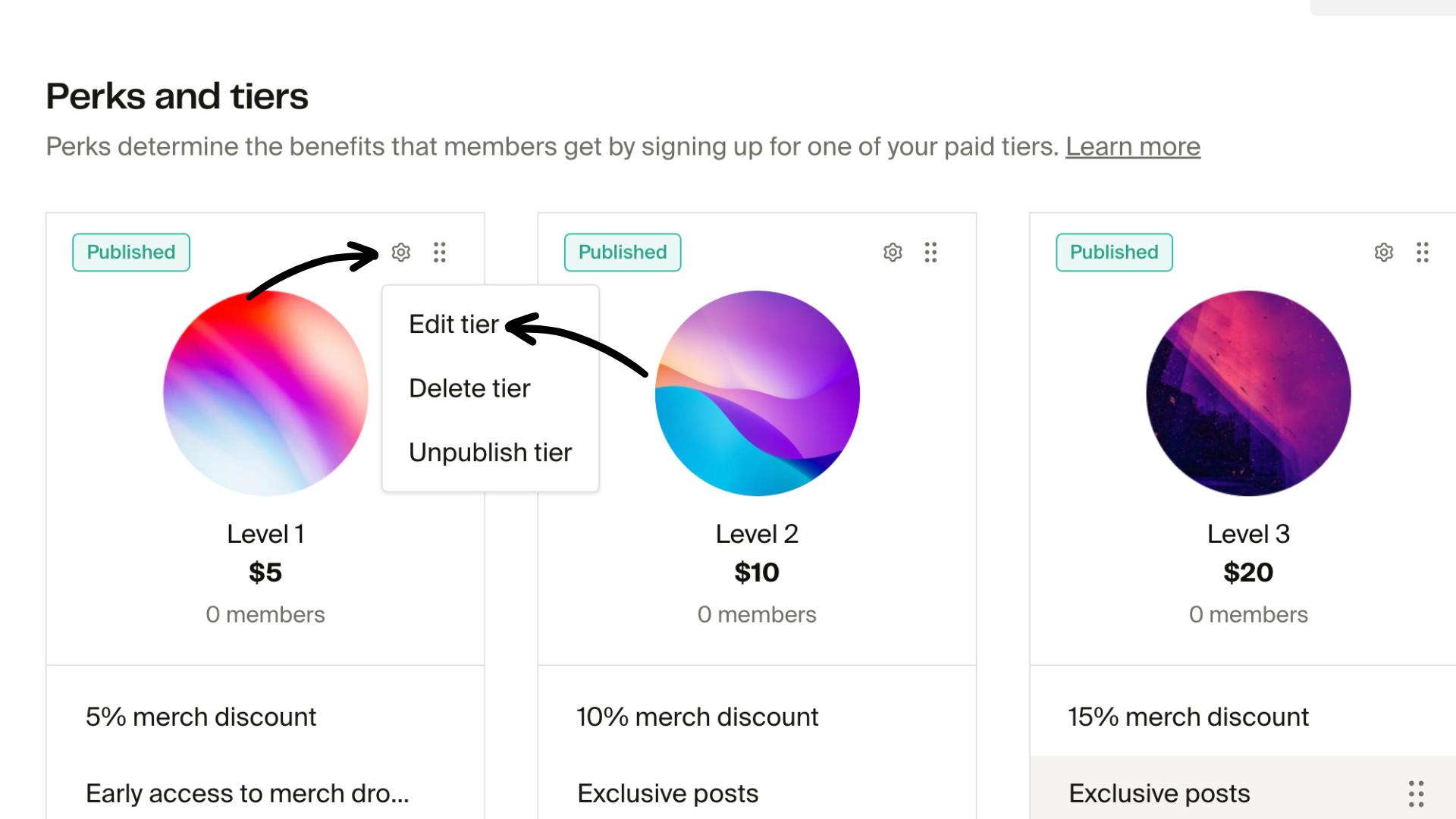Open settings gear on Level 2 tier
Image resolution: width=1456 pixels, height=819 pixels.
(x=893, y=253)
